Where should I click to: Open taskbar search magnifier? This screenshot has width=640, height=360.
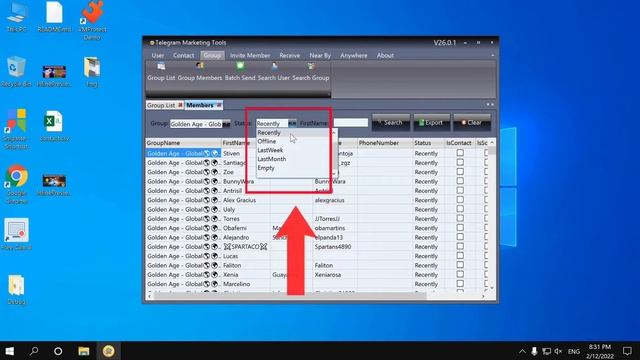click(x=34, y=351)
